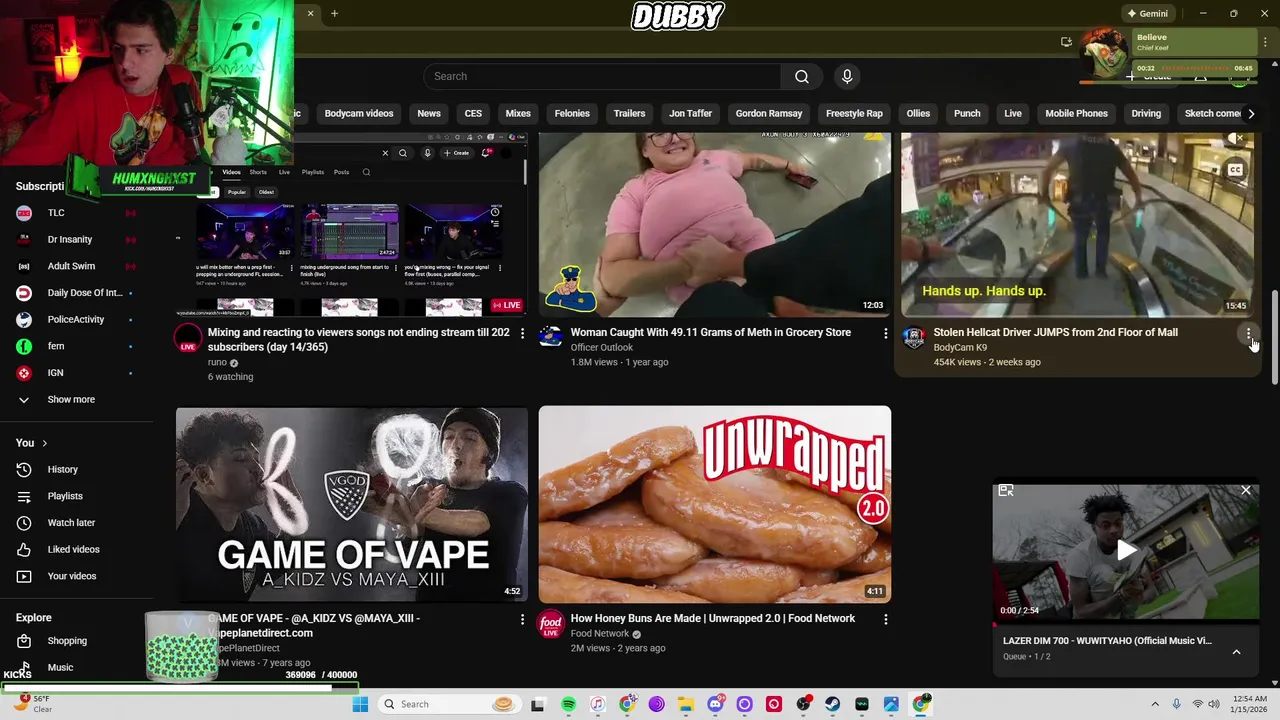Activate voice search microphone
Viewport: 1280px width, 720px height.
847,76
